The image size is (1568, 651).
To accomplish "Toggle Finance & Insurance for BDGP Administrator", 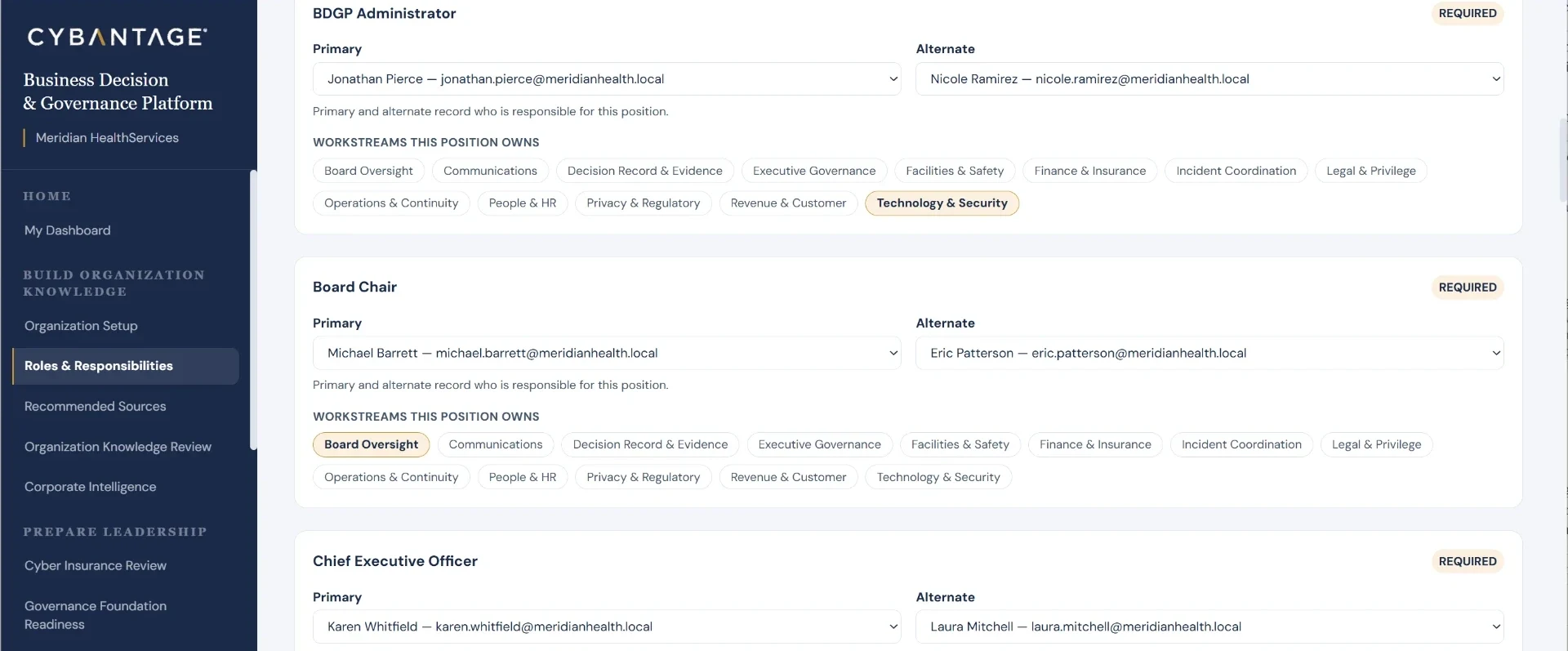I will tap(1090, 171).
